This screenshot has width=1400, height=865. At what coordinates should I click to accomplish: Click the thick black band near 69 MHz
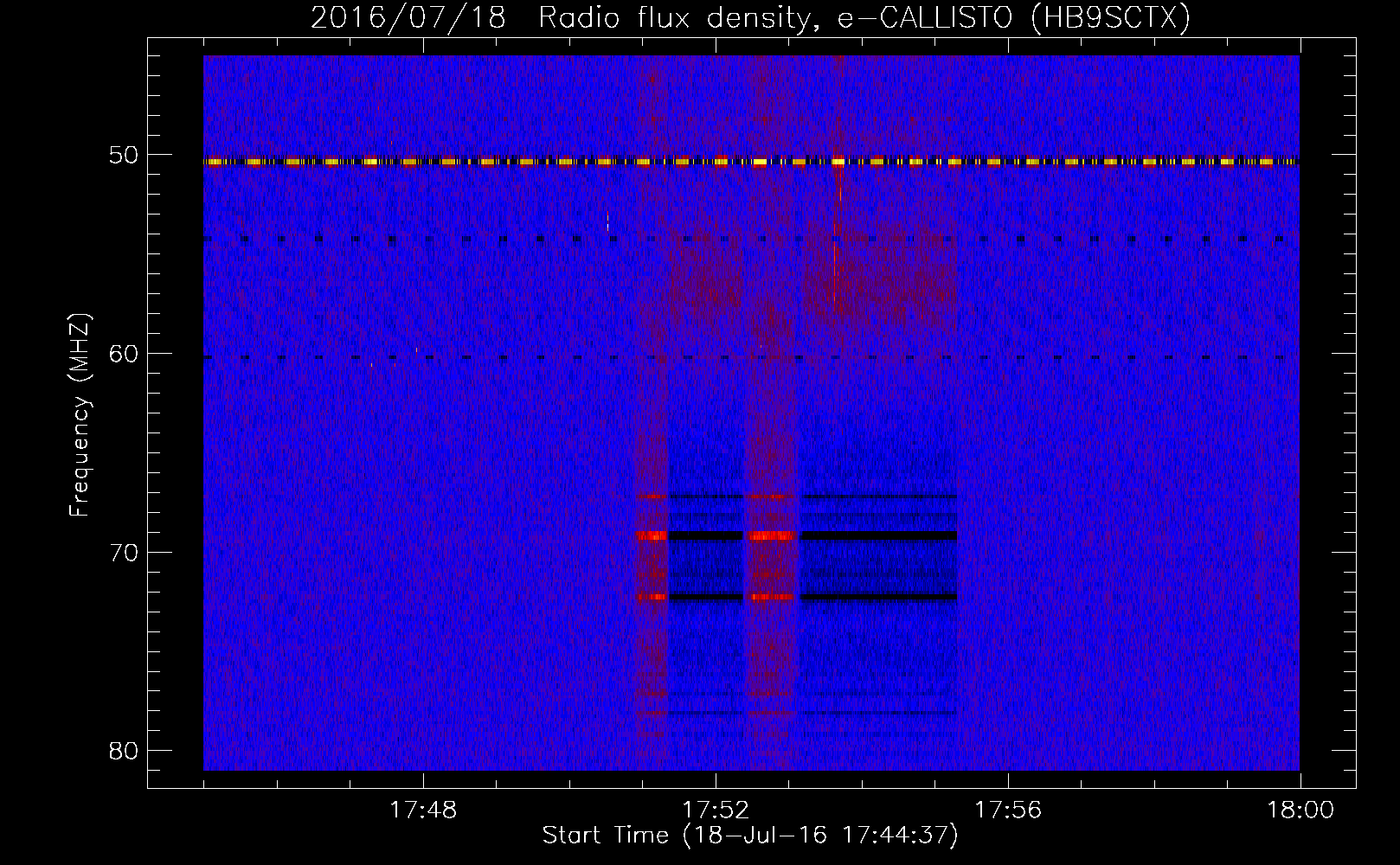coord(812,535)
